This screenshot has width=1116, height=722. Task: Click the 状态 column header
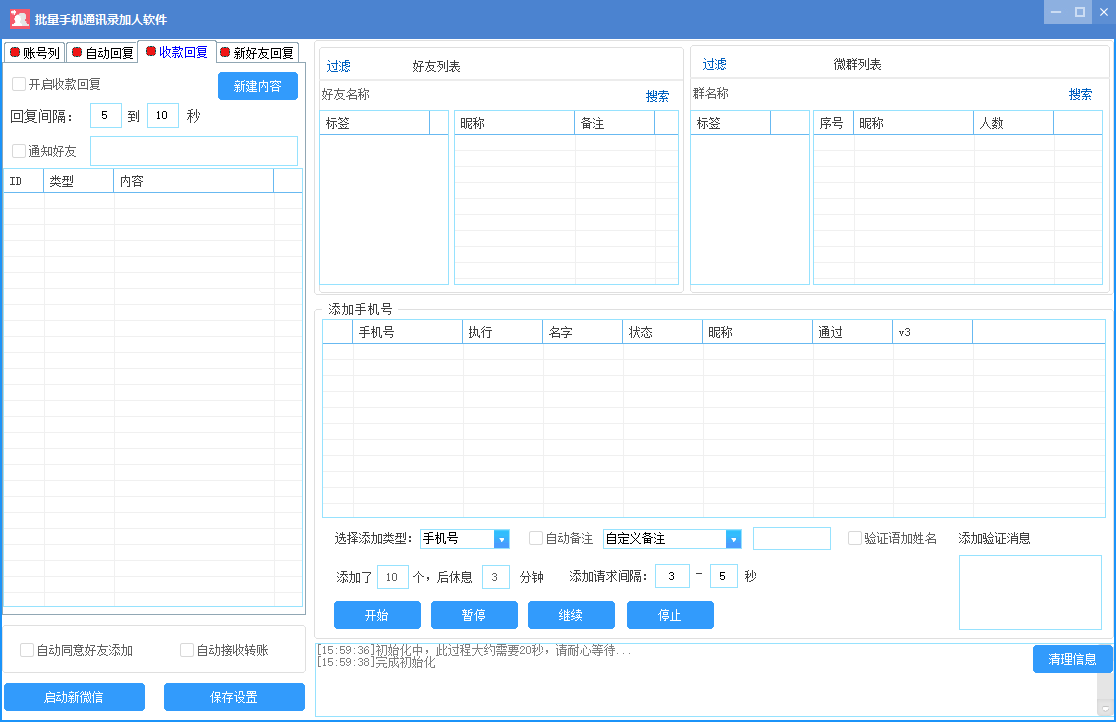point(663,332)
